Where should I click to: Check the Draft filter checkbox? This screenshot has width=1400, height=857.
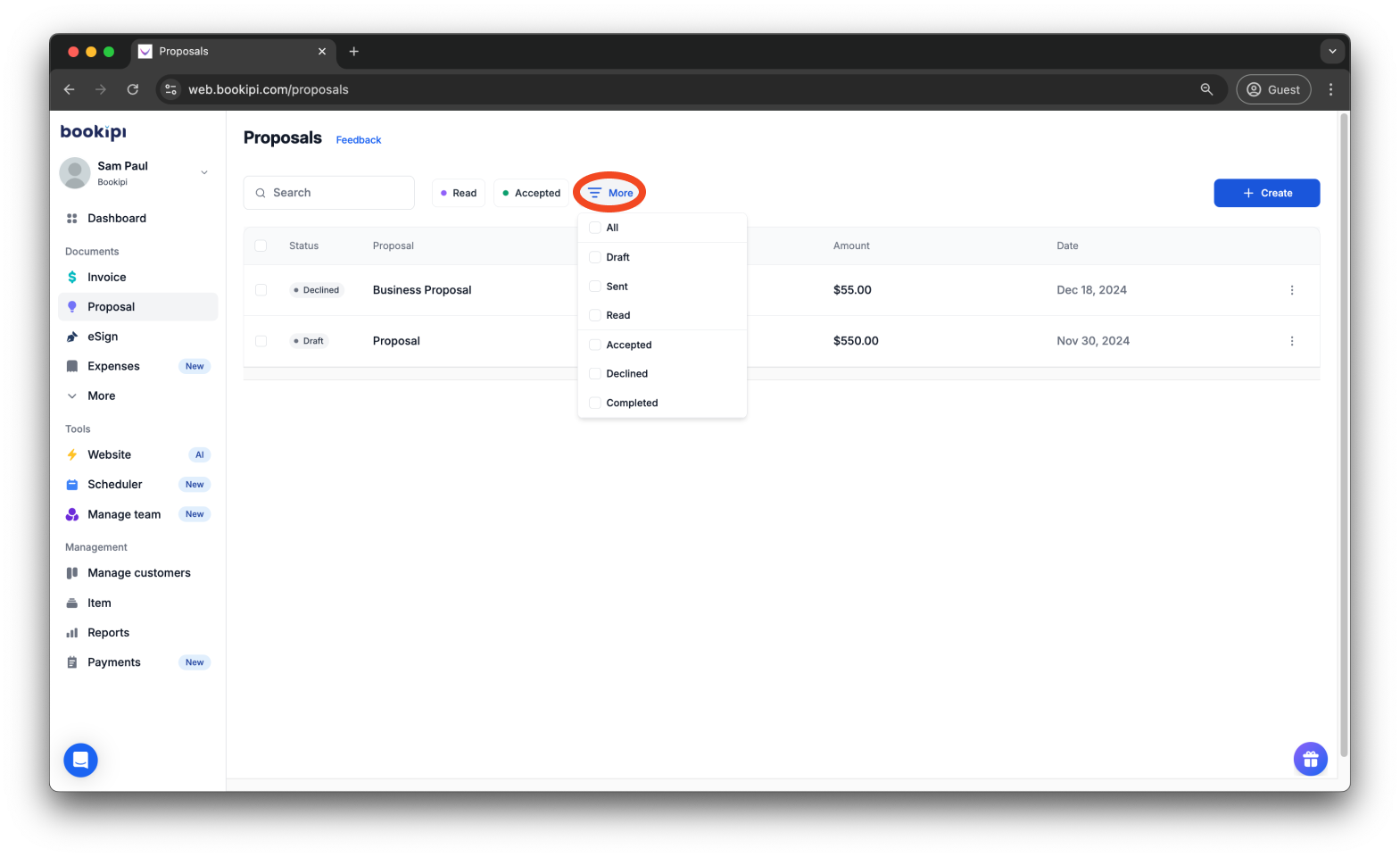(594, 257)
